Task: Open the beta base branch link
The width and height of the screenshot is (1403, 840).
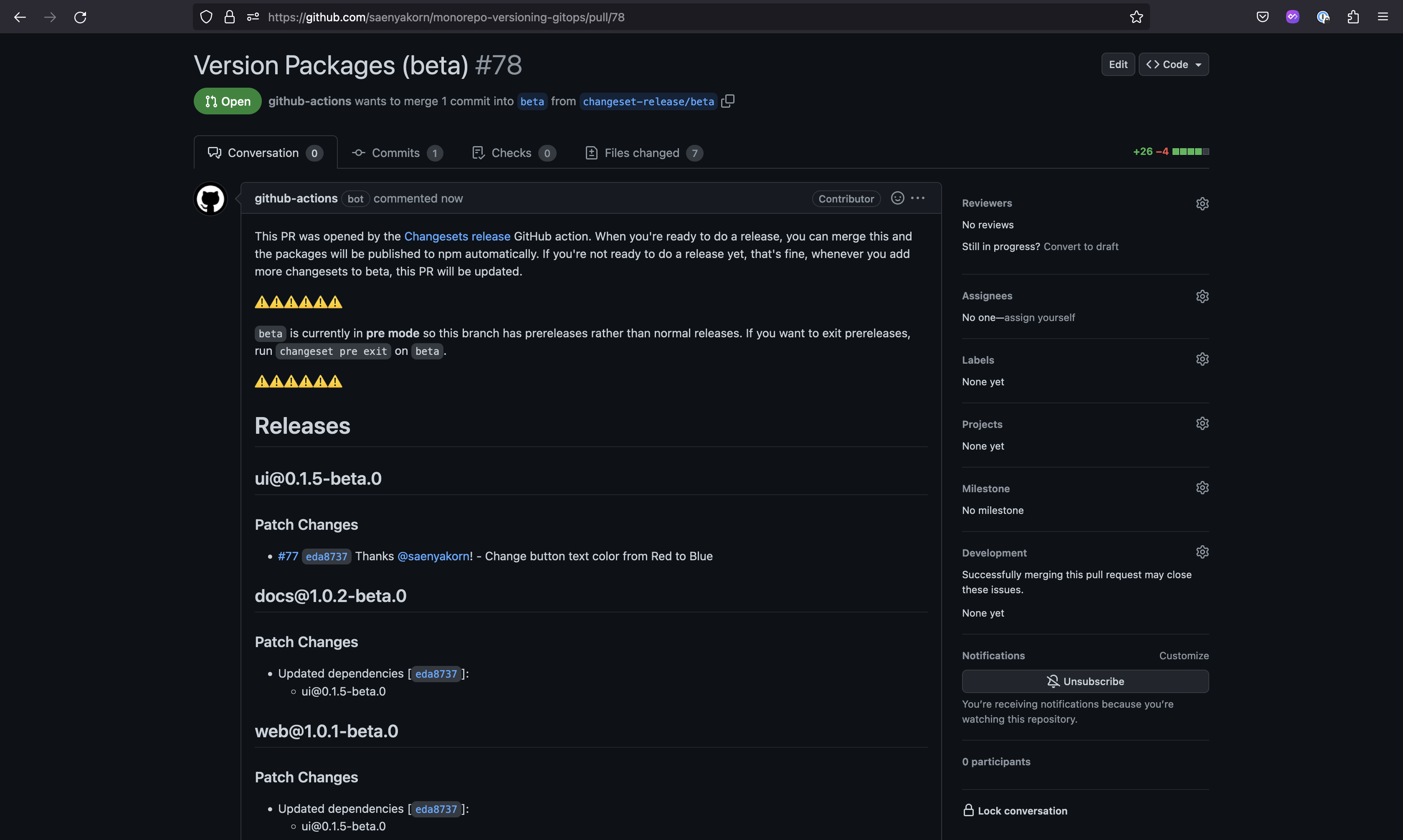Action: [532, 101]
